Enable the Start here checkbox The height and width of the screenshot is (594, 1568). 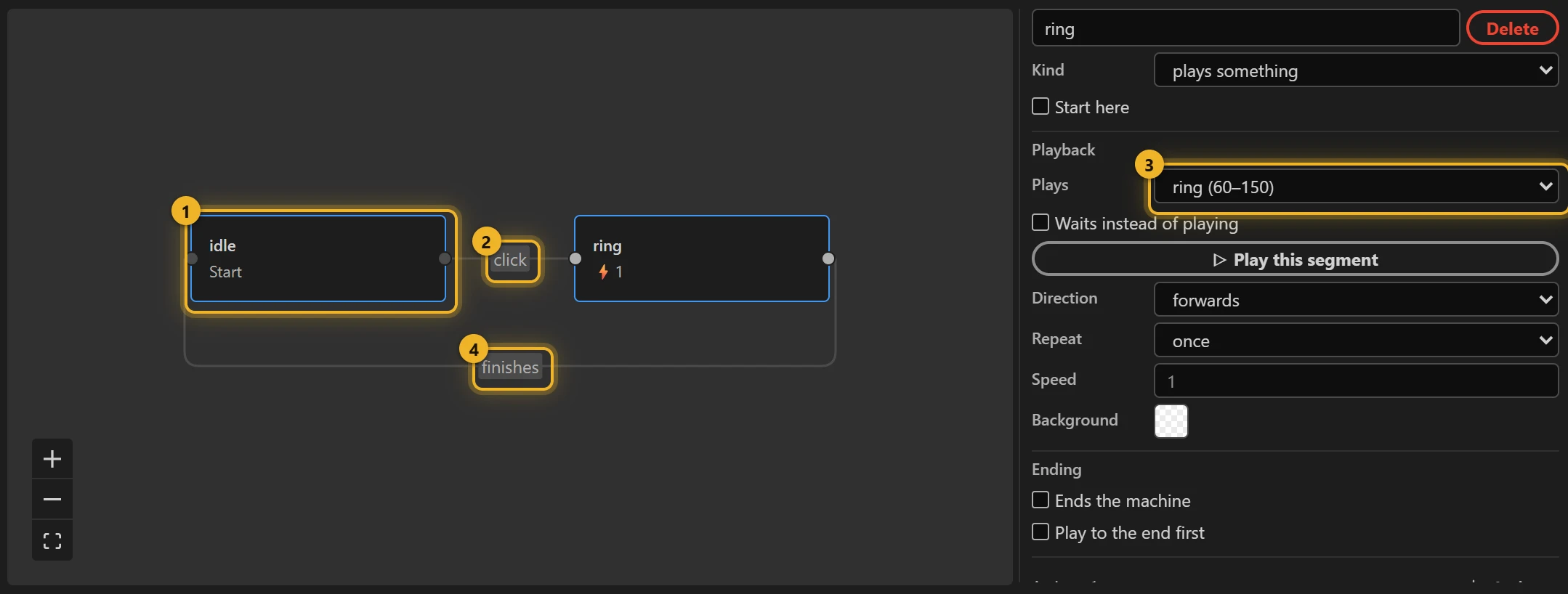click(1040, 107)
